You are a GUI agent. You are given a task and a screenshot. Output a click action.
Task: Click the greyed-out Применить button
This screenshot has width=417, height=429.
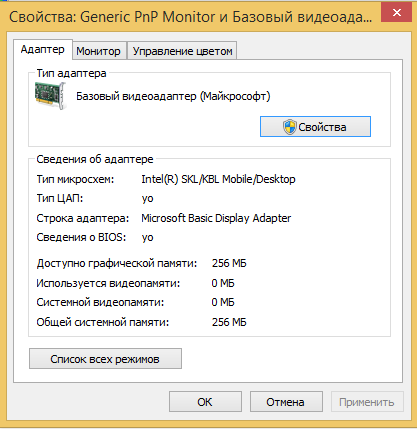point(367,402)
